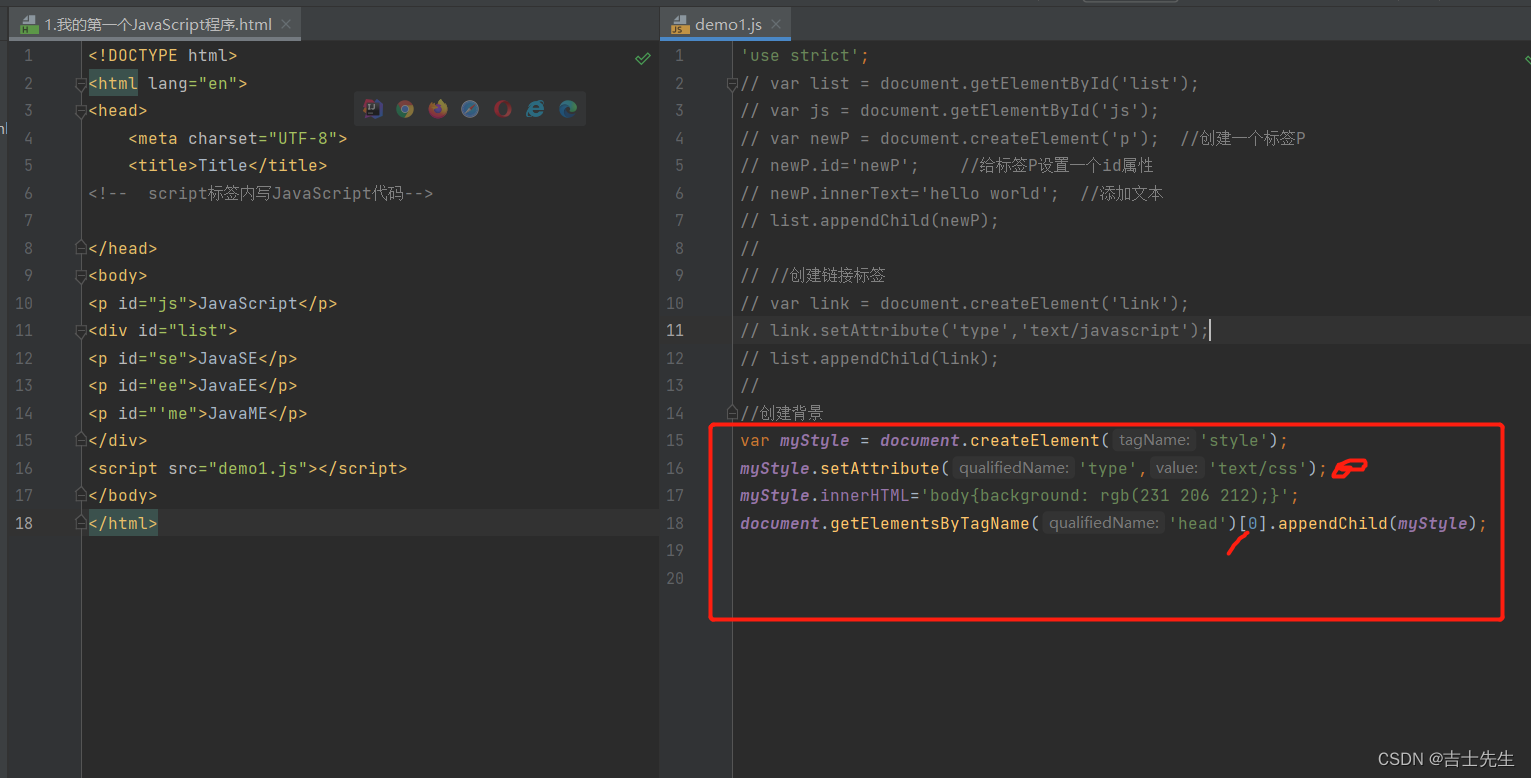Click qualifiedName: hint in setAttribute call
Image resolution: width=1531 pixels, height=778 pixels.
pos(1013,468)
